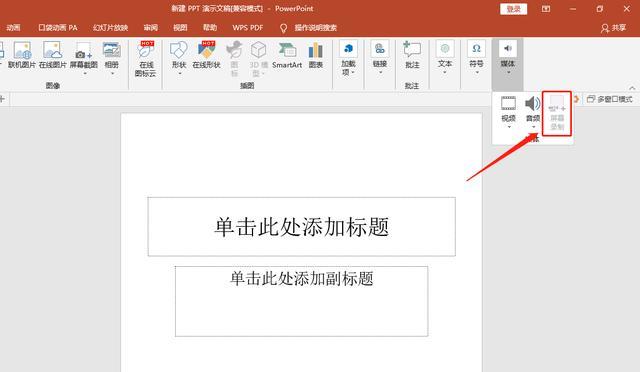The width and height of the screenshot is (640, 372).
Task: Switch to the 口袋动画 PA tab
Action: (x=58, y=28)
